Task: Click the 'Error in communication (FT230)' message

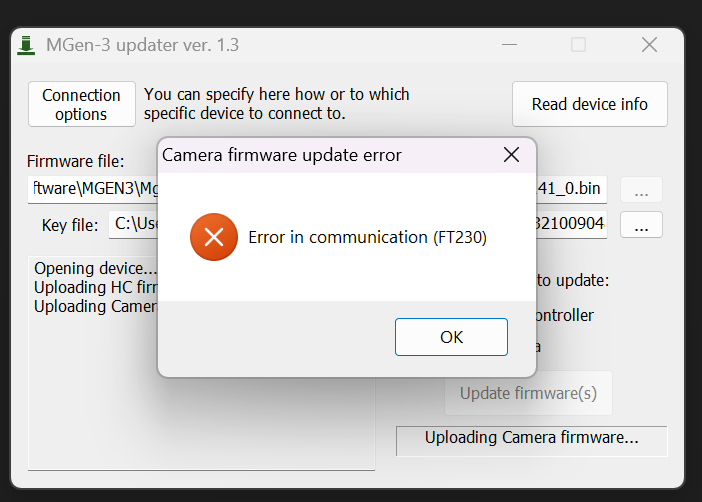Action: [367, 237]
